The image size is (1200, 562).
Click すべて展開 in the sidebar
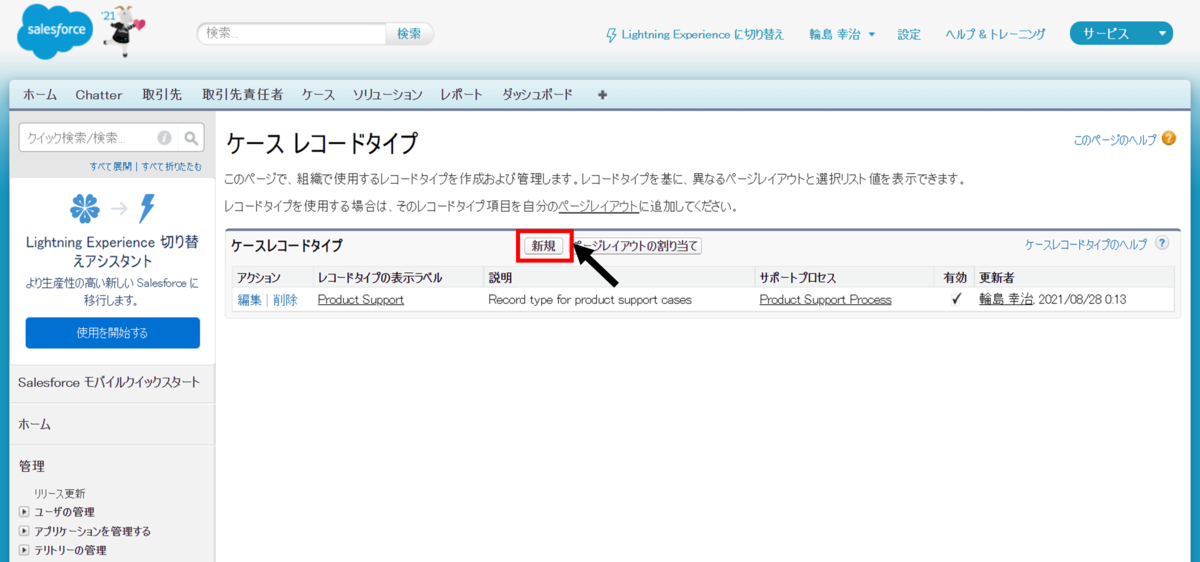pyautogui.click(x=113, y=166)
